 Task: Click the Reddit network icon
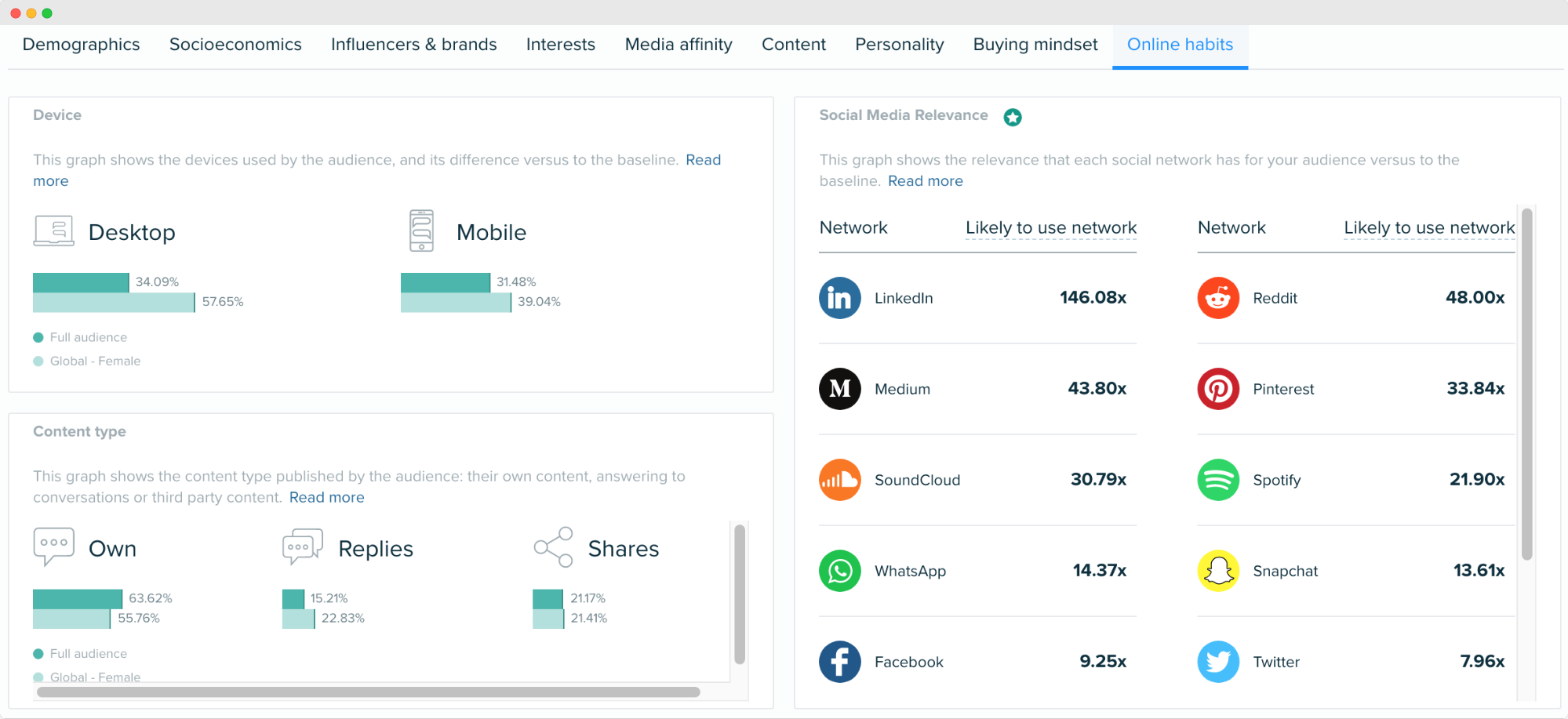coord(1218,298)
